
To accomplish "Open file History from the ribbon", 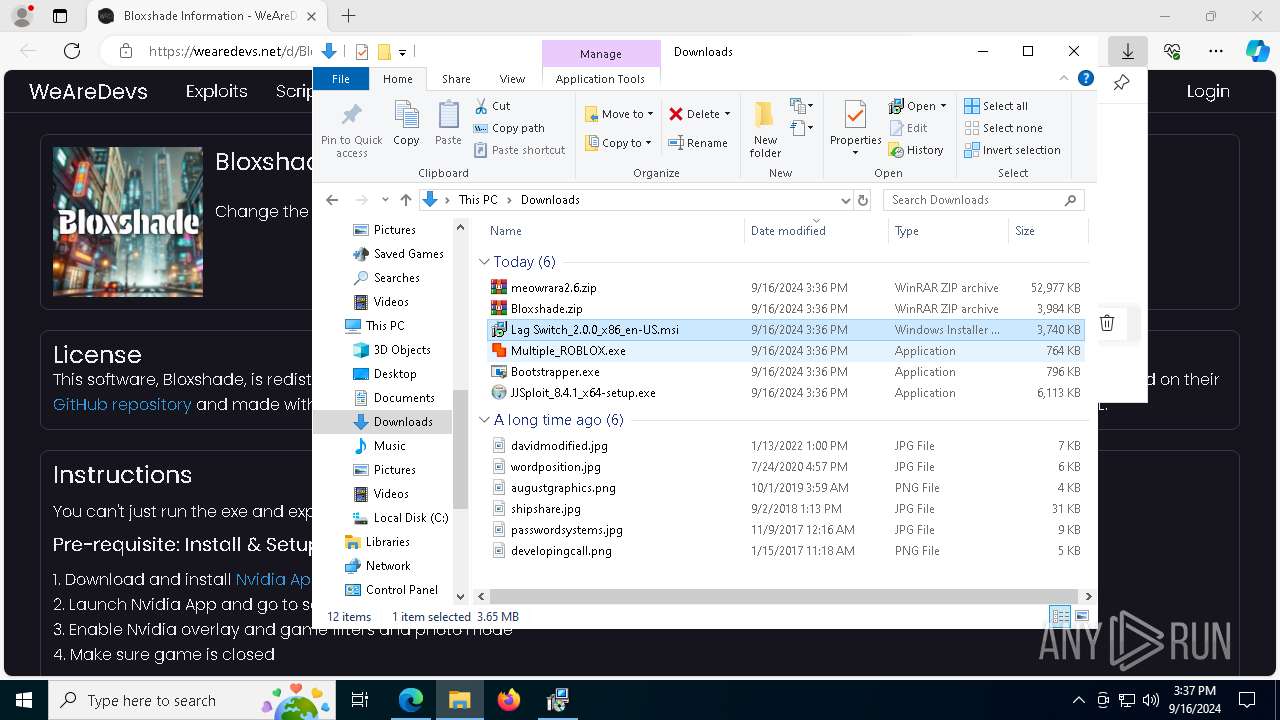I will point(916,150).
